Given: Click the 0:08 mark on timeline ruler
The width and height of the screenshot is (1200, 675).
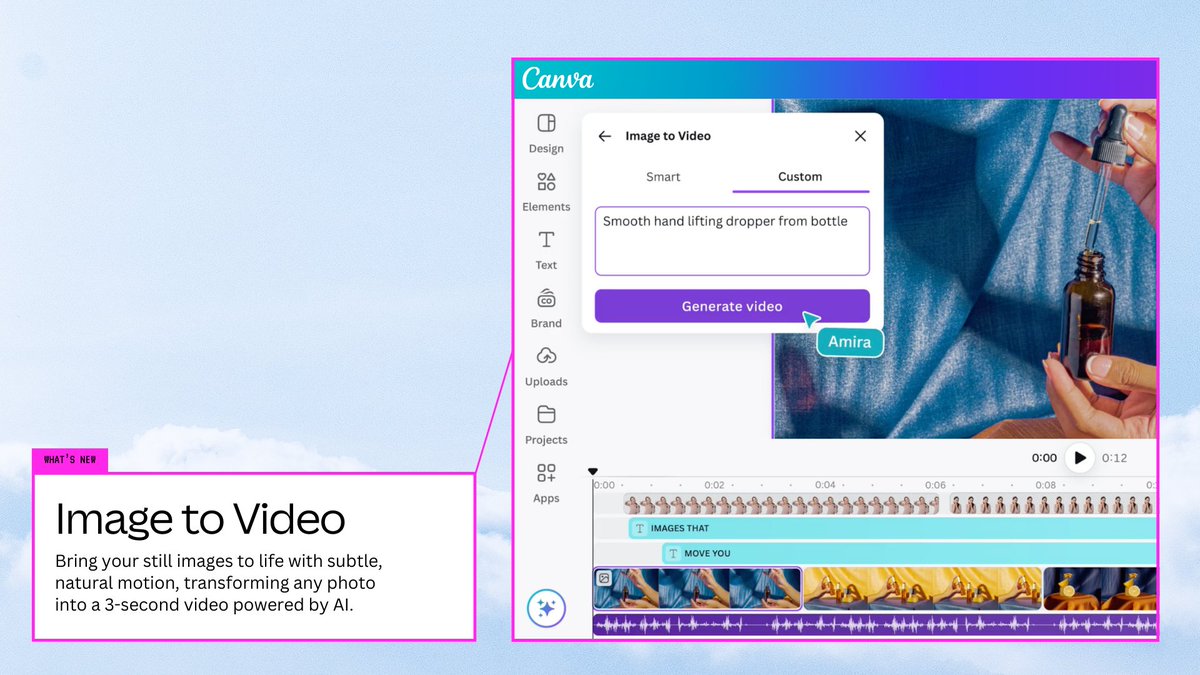Looking at the screenshot, I should pos(1045,485).
